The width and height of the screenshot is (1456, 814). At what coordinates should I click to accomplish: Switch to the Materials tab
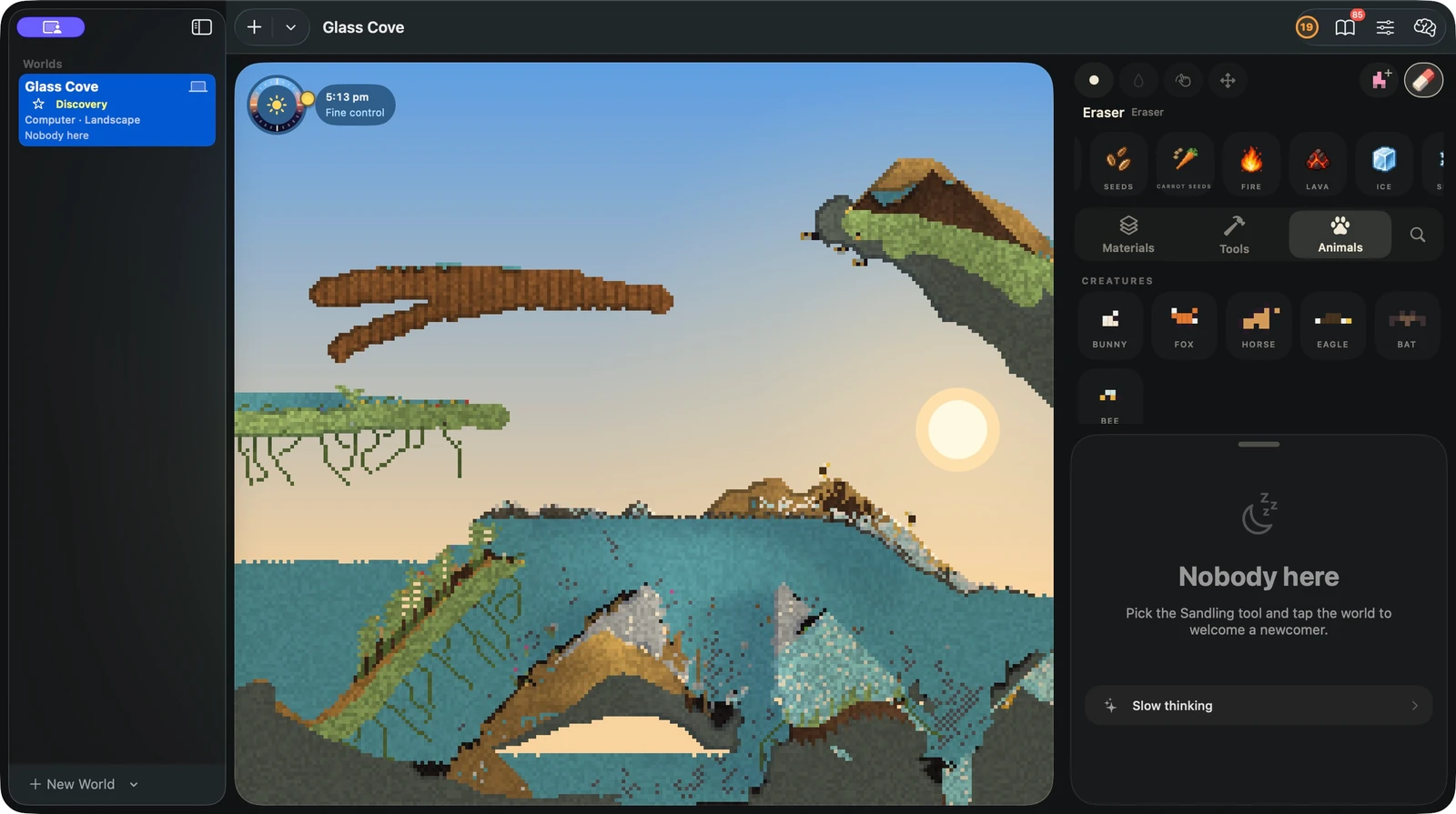(1128, 235)
